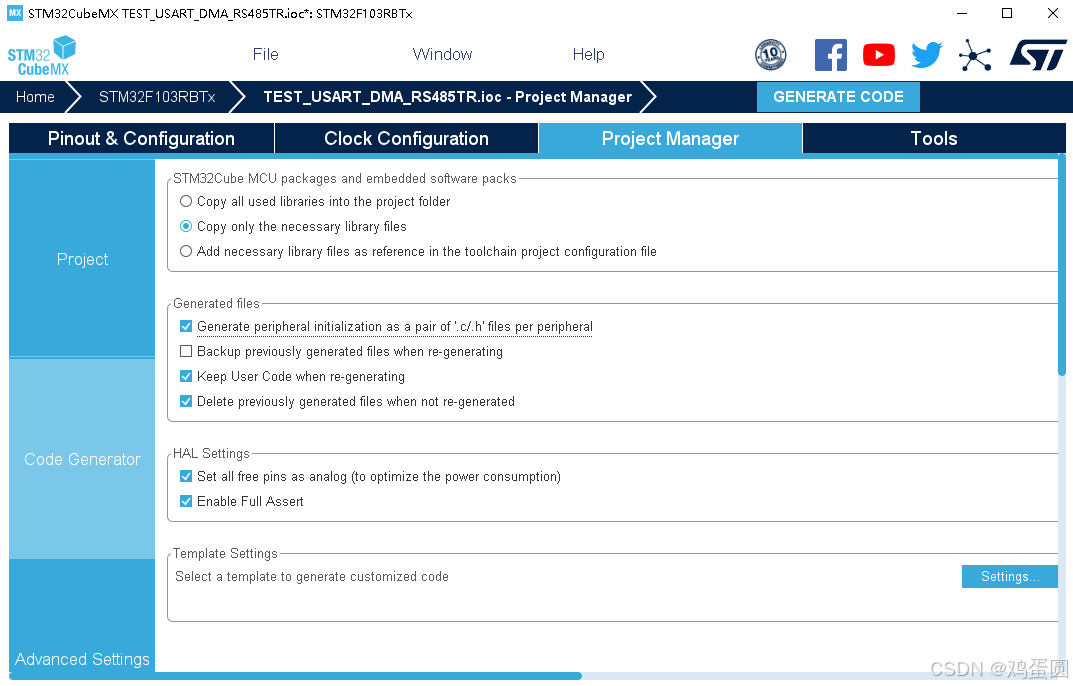Select the Project Manager tab
Image resolution: width=1073 pixels, height=686 pixels.
click(x=670, y=138)
